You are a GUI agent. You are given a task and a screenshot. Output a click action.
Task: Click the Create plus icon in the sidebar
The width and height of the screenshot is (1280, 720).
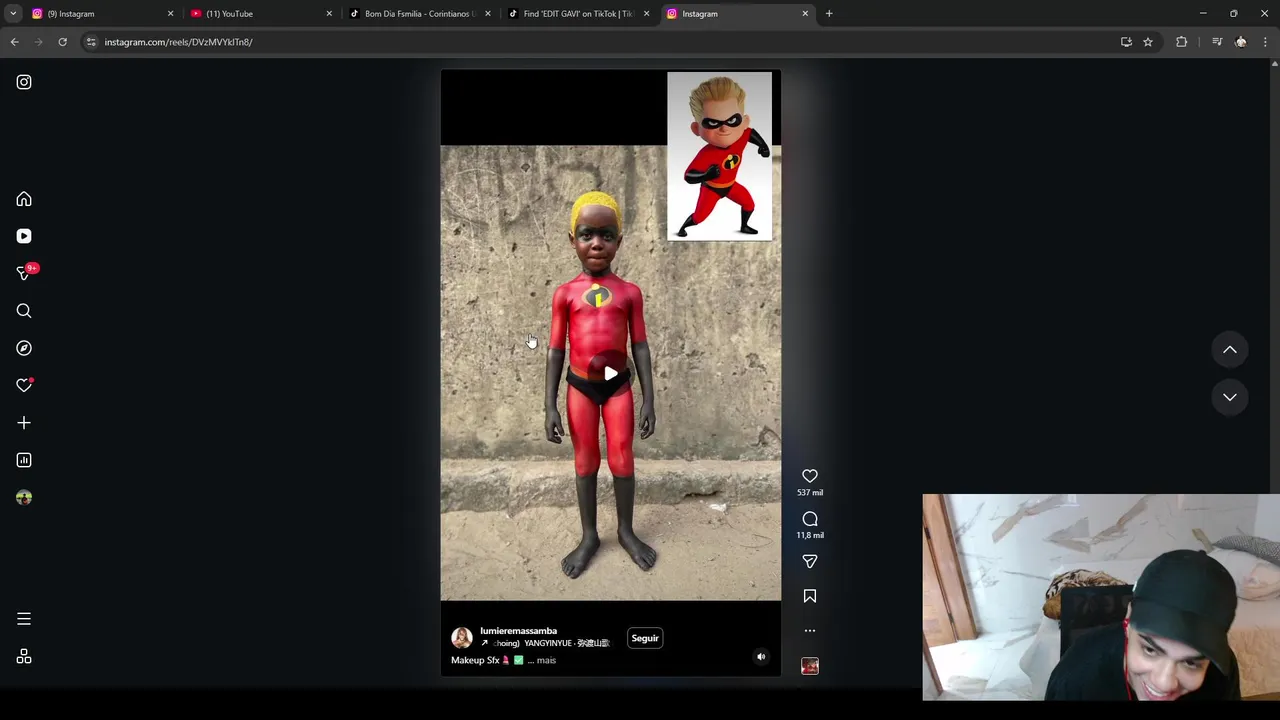click(24, 423)
